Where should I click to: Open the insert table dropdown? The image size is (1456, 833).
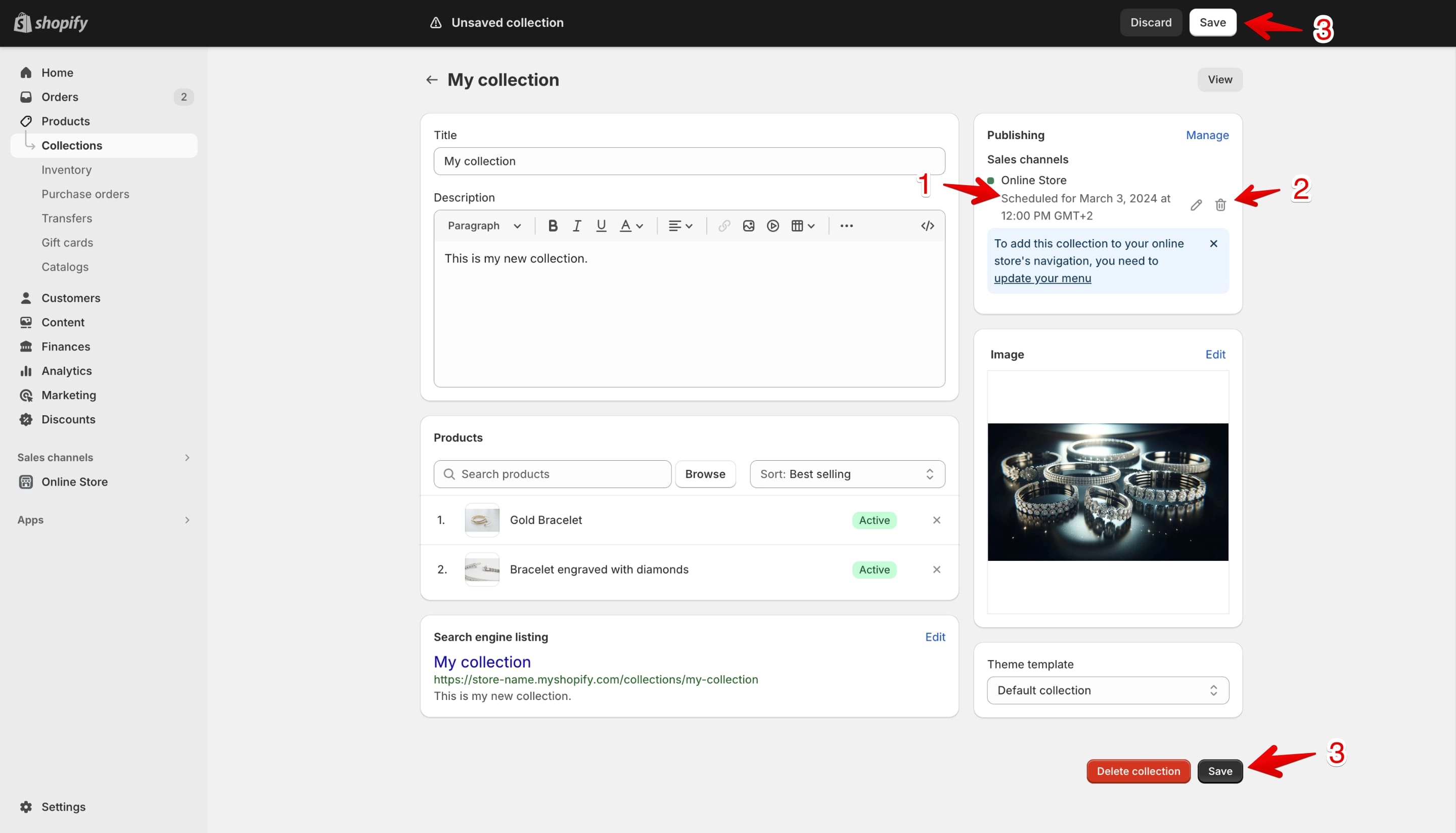[803, 226]
